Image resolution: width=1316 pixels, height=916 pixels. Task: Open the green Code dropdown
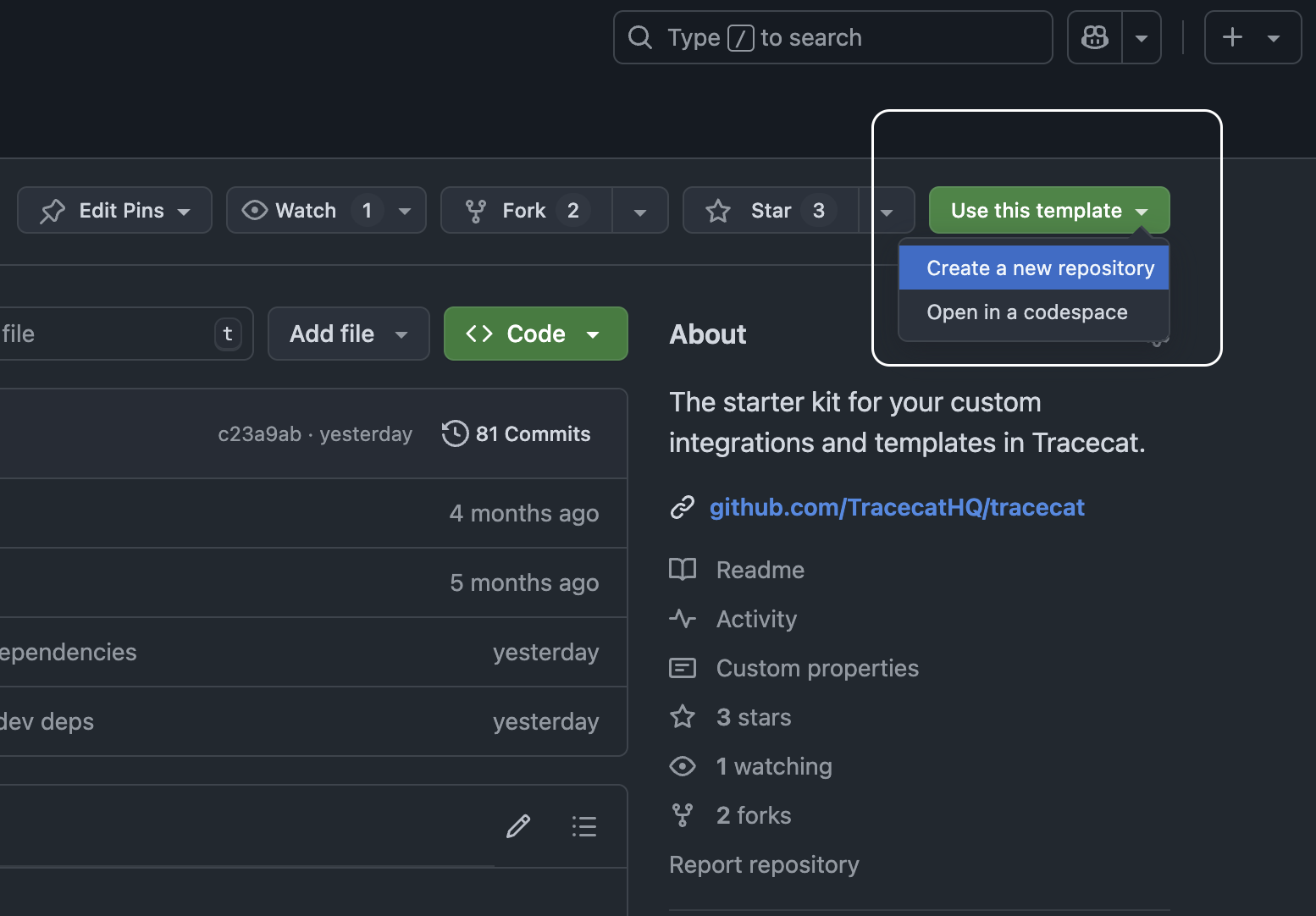pyautogui.click(x=536, y=334)
